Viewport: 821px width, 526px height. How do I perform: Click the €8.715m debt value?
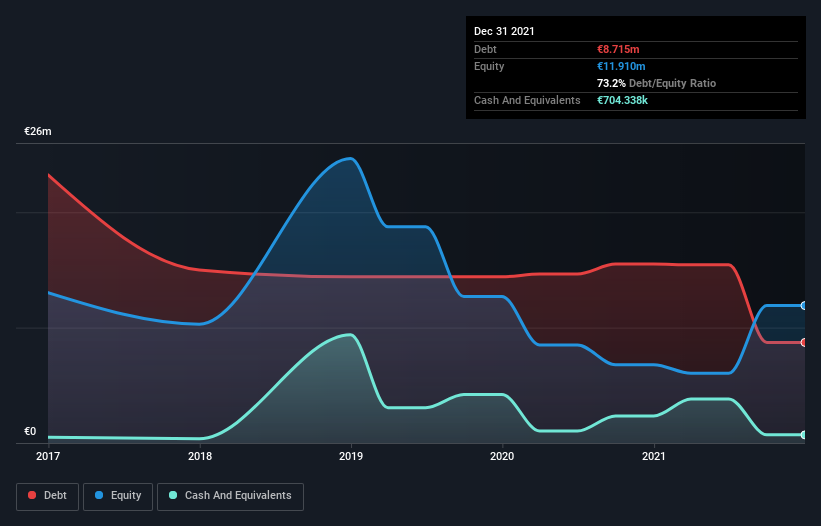click(x=618, y=49)
